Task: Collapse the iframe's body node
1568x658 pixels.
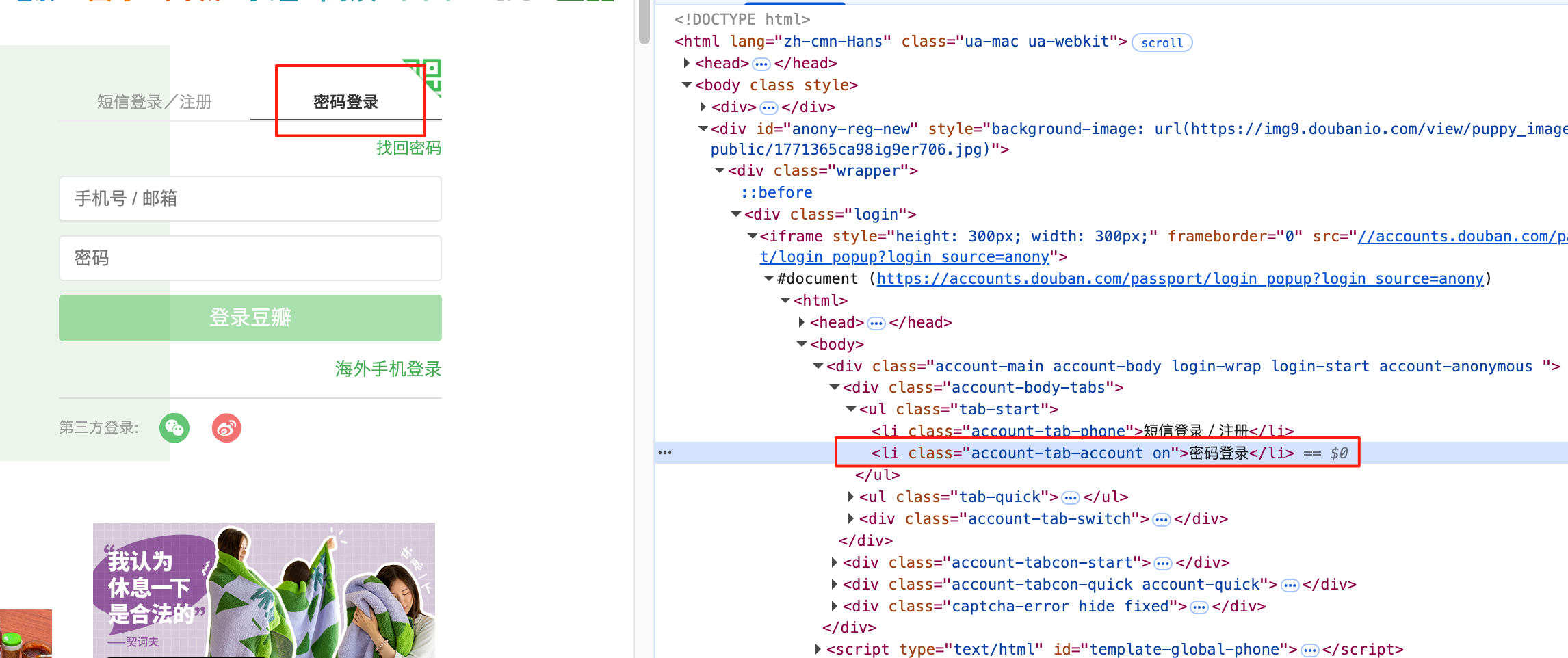Action: [802, 344]
